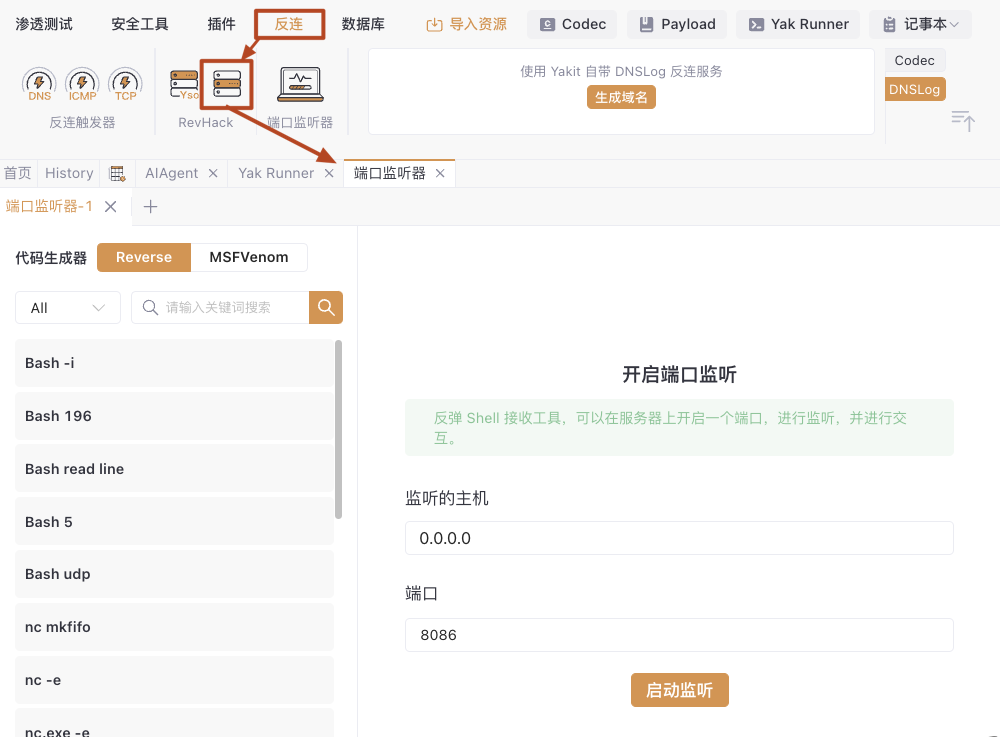Click the 启动监听 start button
Image resolution: width=1000 pixels, height=737 pixels.
679,690
